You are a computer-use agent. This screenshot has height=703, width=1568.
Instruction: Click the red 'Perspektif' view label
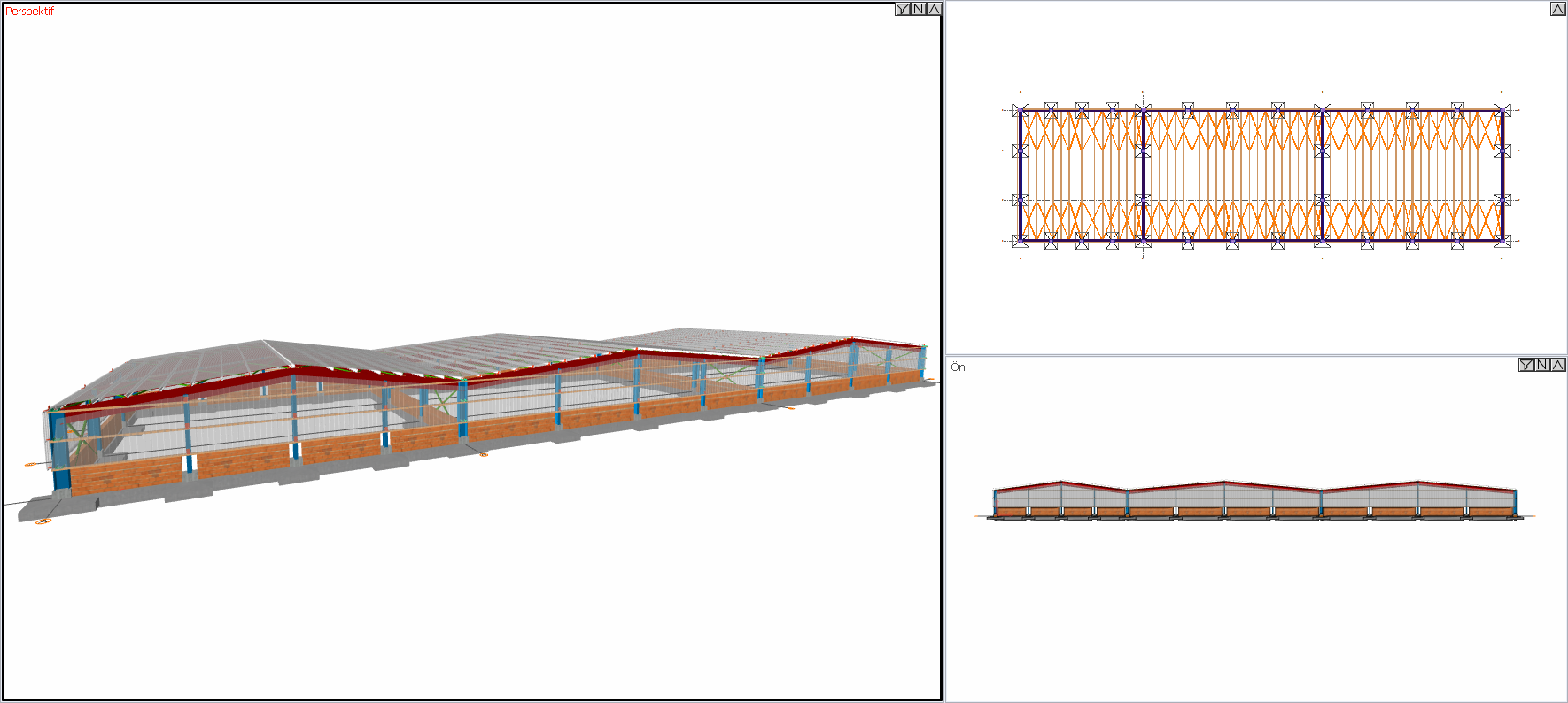coord(29,12)
